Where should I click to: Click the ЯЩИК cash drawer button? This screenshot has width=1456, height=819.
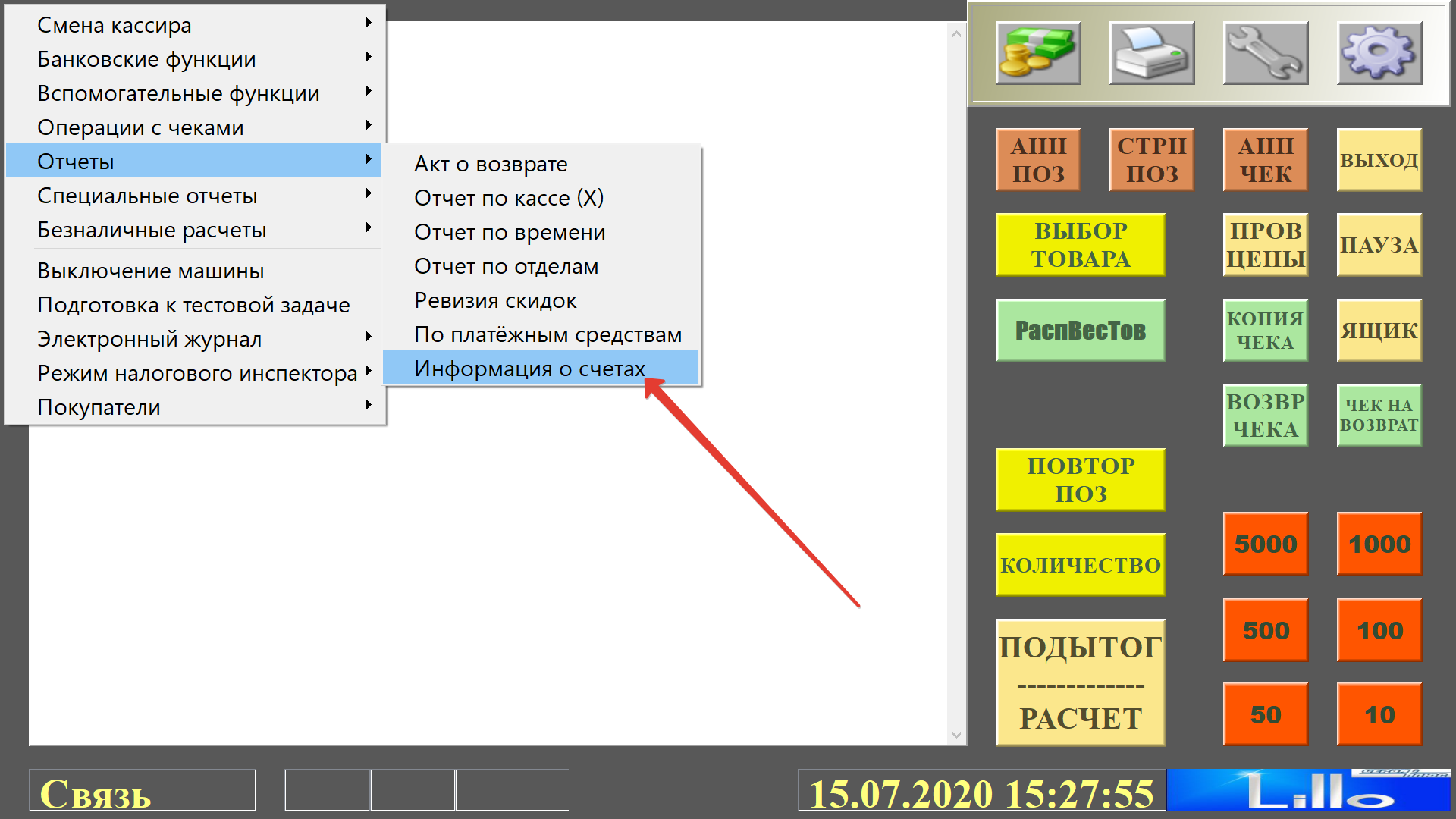tap(1379, 331)
